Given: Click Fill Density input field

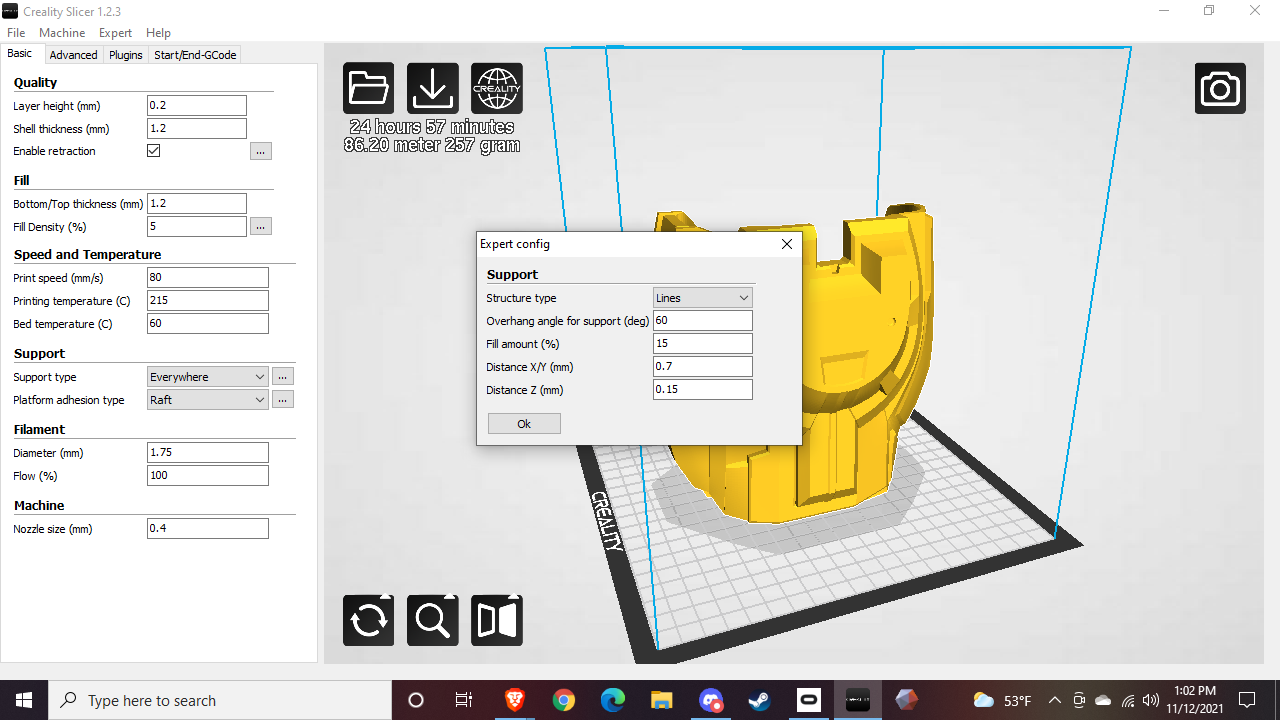Looking at the screenshot, I should (197, 227).
